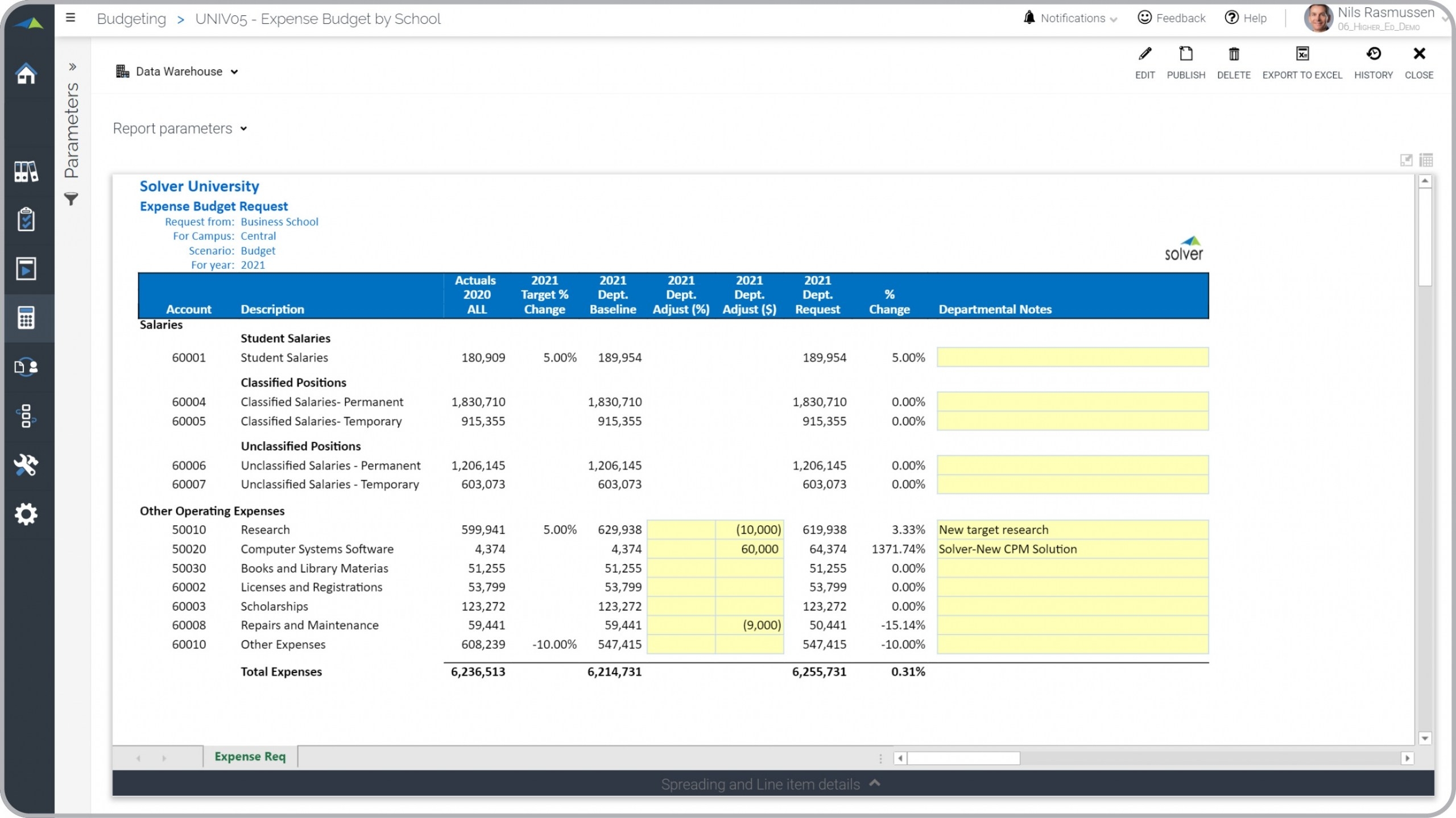This screenshot has height=818, width=1456.
Task: Toggle the hamburger navigation menu
Action: click(71, 18)
